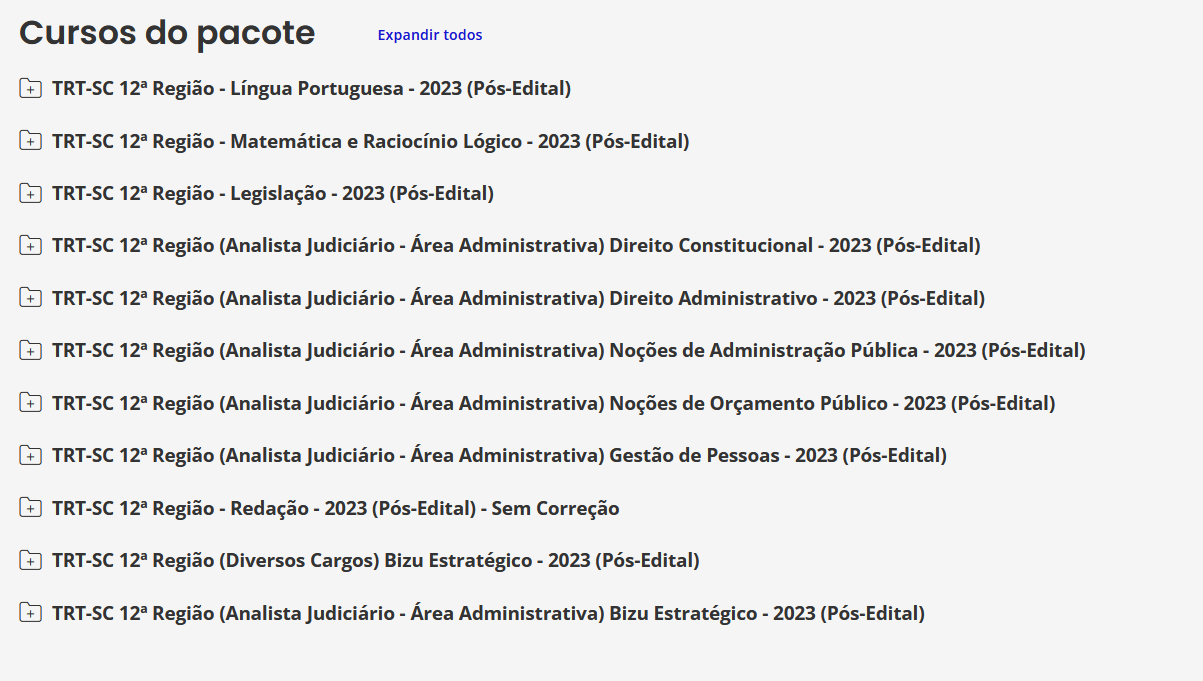Expand Analista Judiciário Bizu Estratégico via its plus icon
Image resolution: width=1203 pixels, height=681 pixels.
tap(30, 613)
